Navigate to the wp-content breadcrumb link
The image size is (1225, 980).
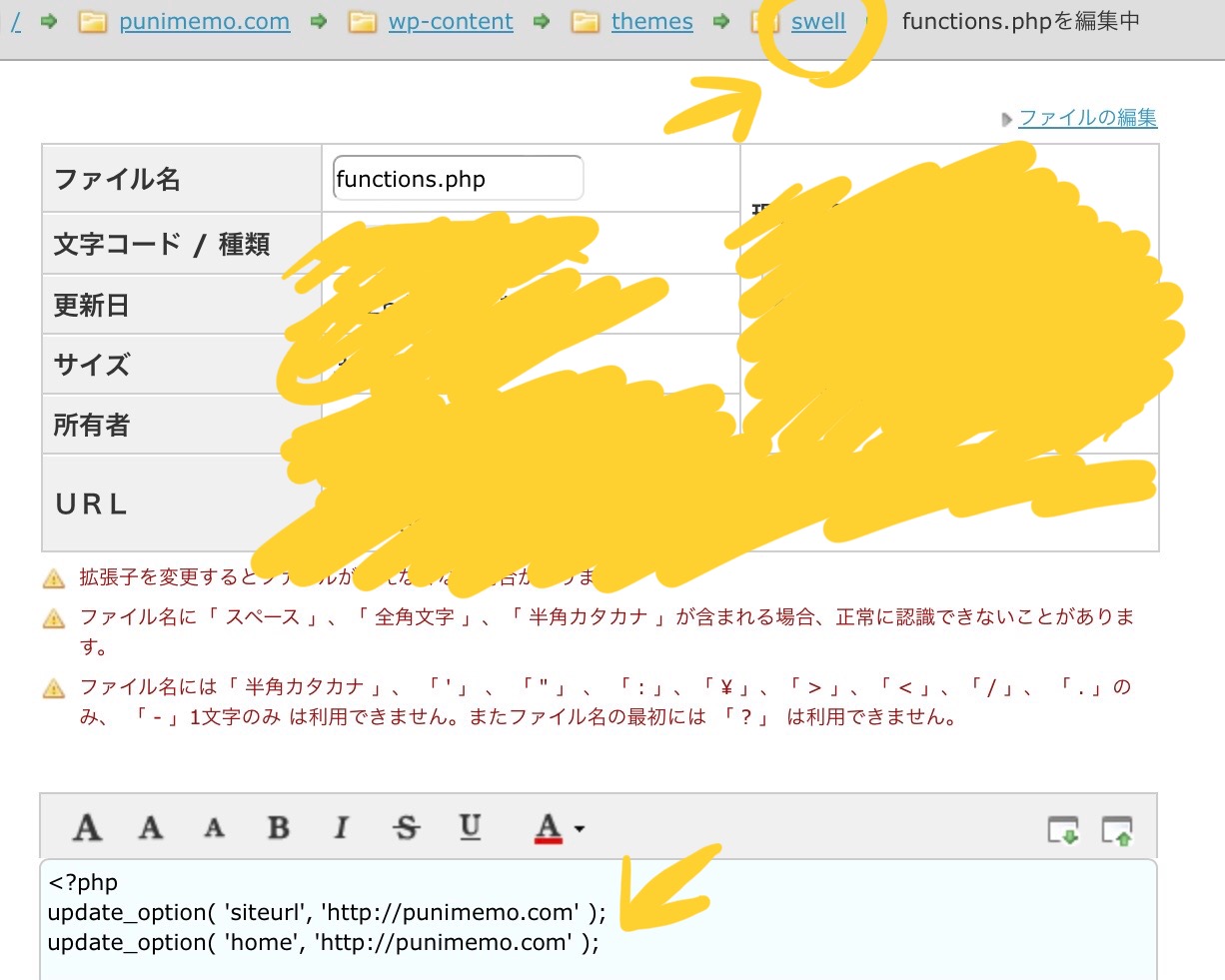point(451,22)
